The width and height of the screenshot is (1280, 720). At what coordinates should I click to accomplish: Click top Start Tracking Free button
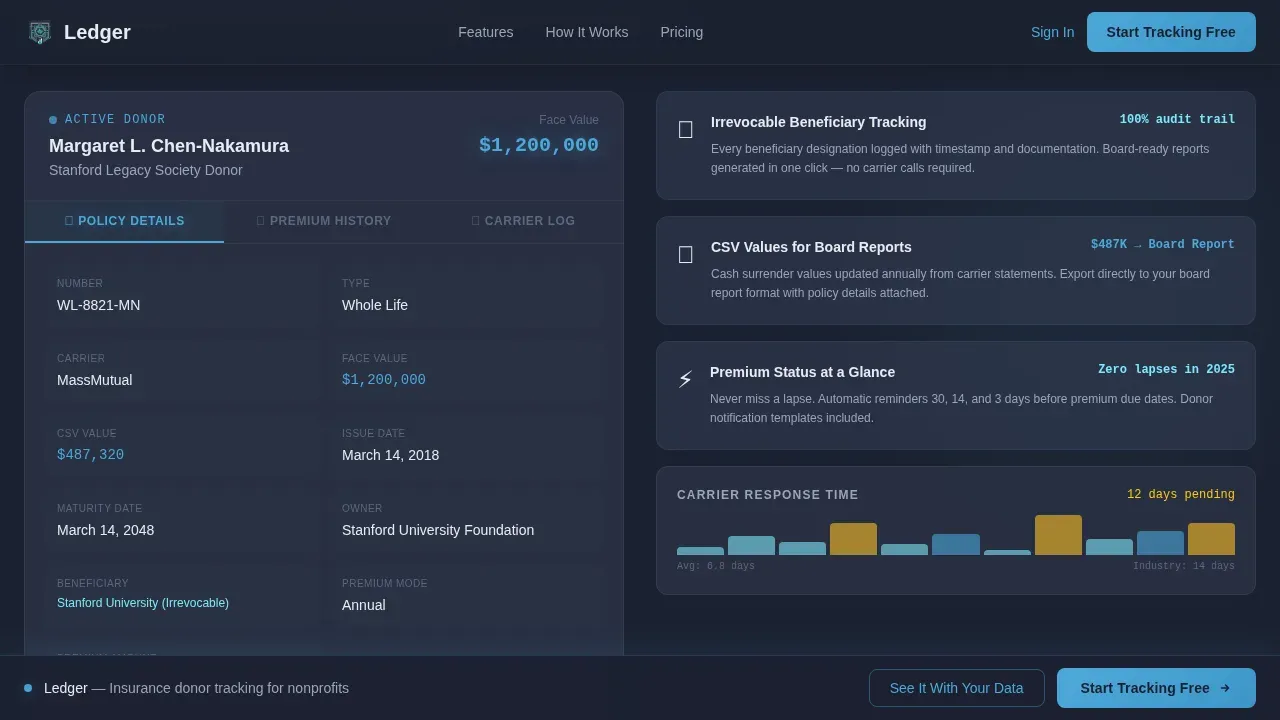pos(1171,32)
